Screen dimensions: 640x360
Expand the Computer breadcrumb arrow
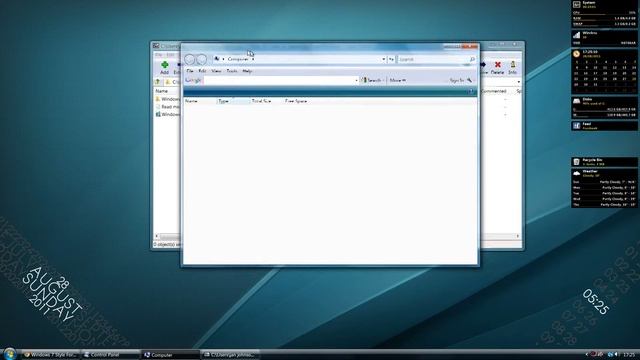(x=253, y=59)
